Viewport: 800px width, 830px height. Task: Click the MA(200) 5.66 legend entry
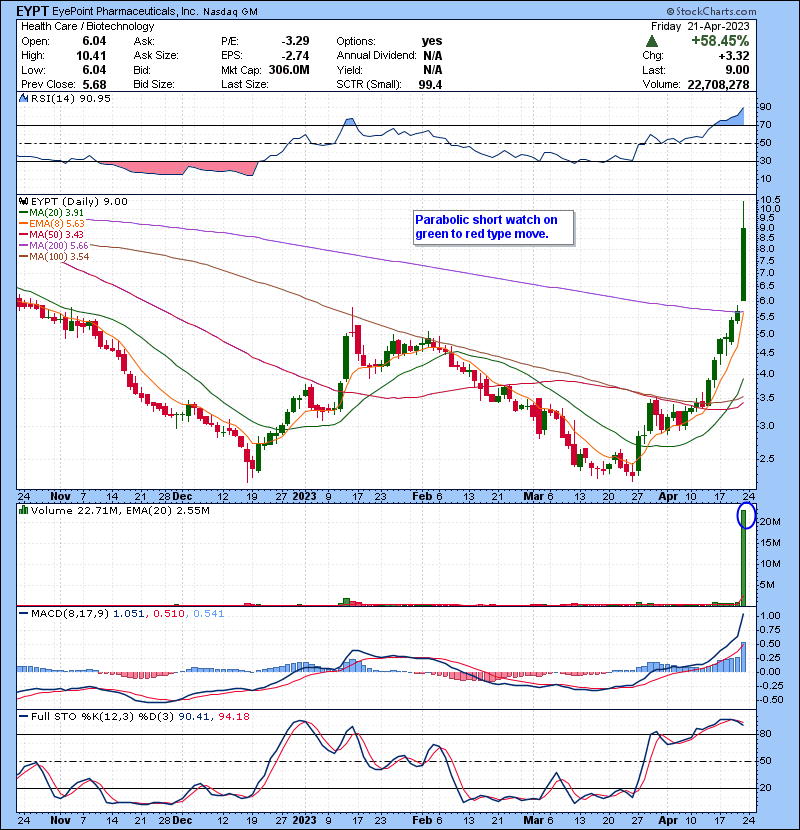53,246
